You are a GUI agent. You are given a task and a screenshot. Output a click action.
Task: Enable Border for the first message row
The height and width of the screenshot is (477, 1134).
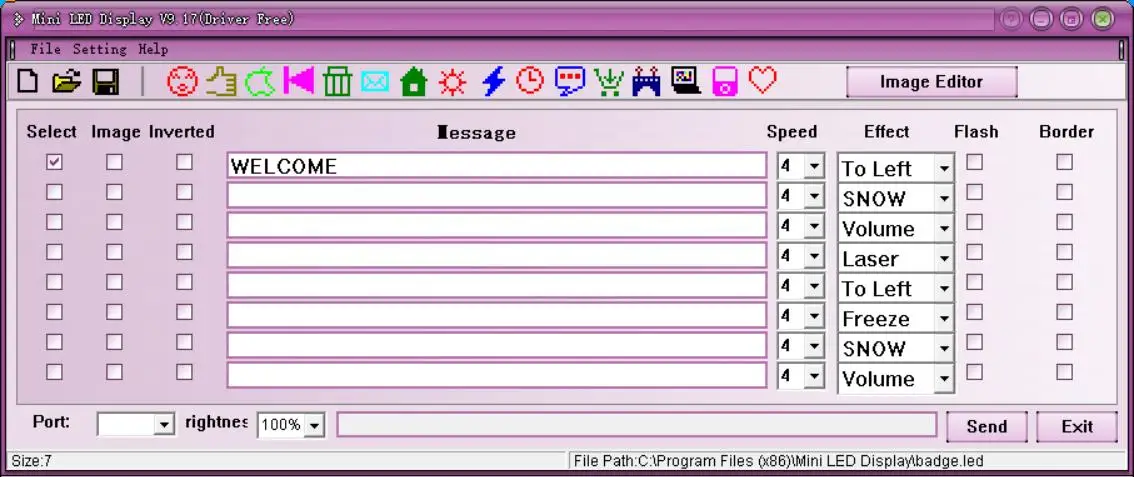pos(1064,162)
